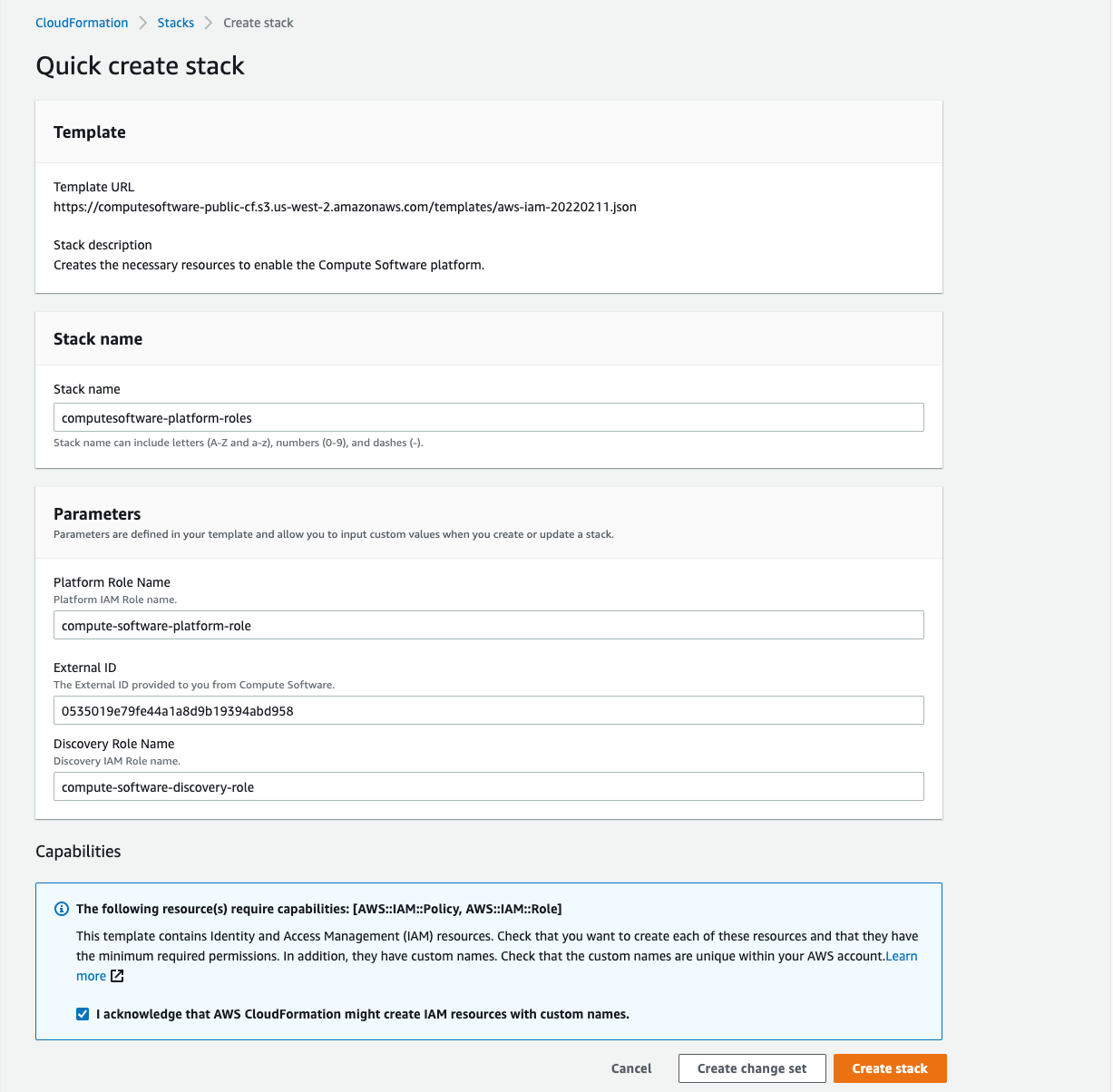Screen dimensions: 1113x1092
Task: Click into the Platform Role Name field
Action: [x=488, y=626]
